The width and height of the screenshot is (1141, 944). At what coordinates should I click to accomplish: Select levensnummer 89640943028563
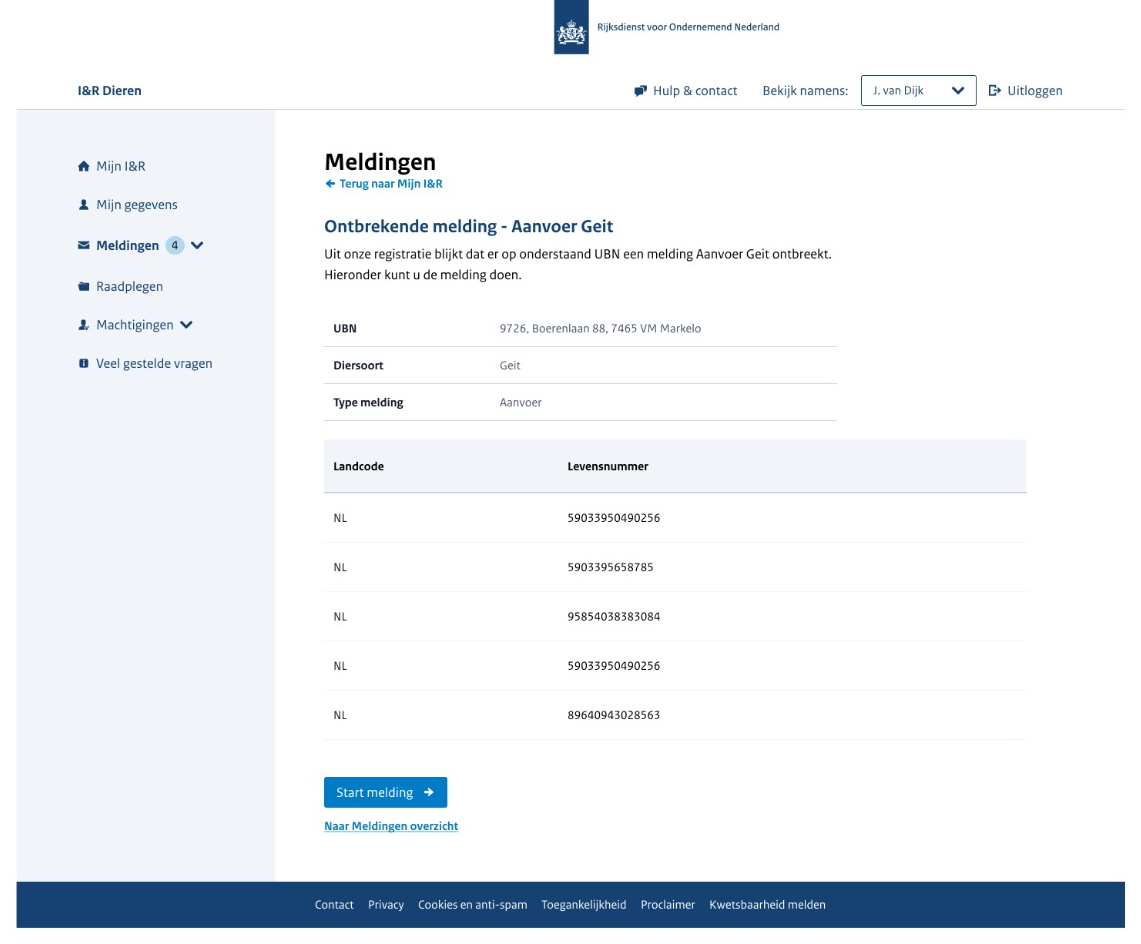(613, 715)
